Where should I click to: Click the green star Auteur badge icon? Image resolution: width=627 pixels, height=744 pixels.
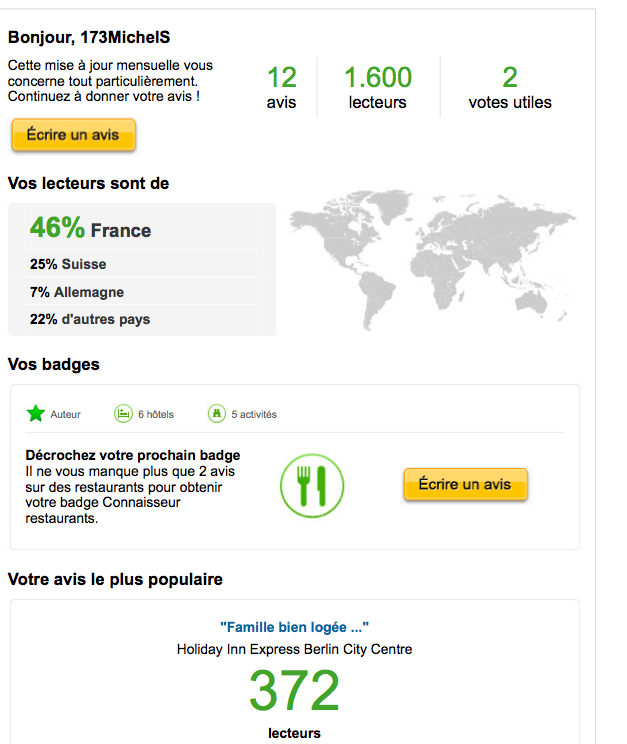coord(36,413)
